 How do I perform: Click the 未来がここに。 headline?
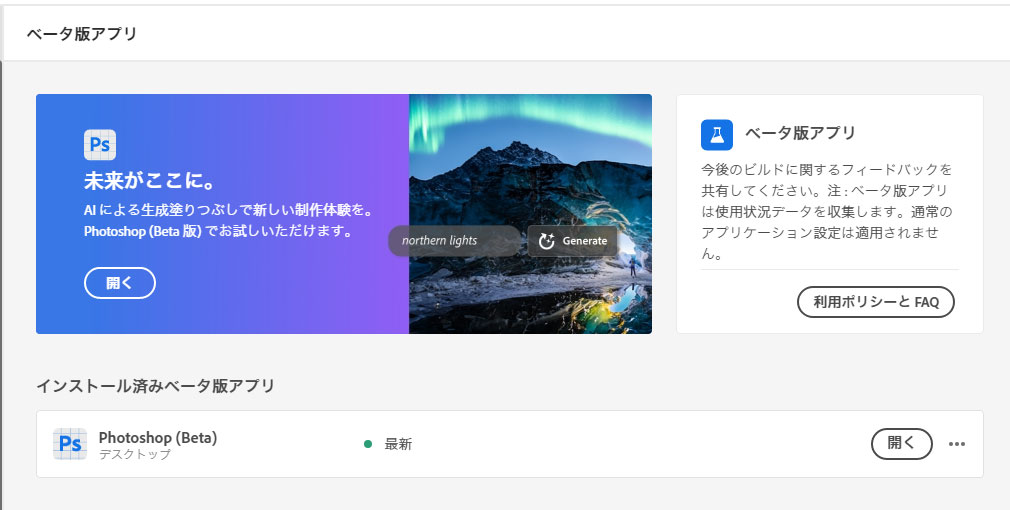pyautogui.click(x=149, y=181)
